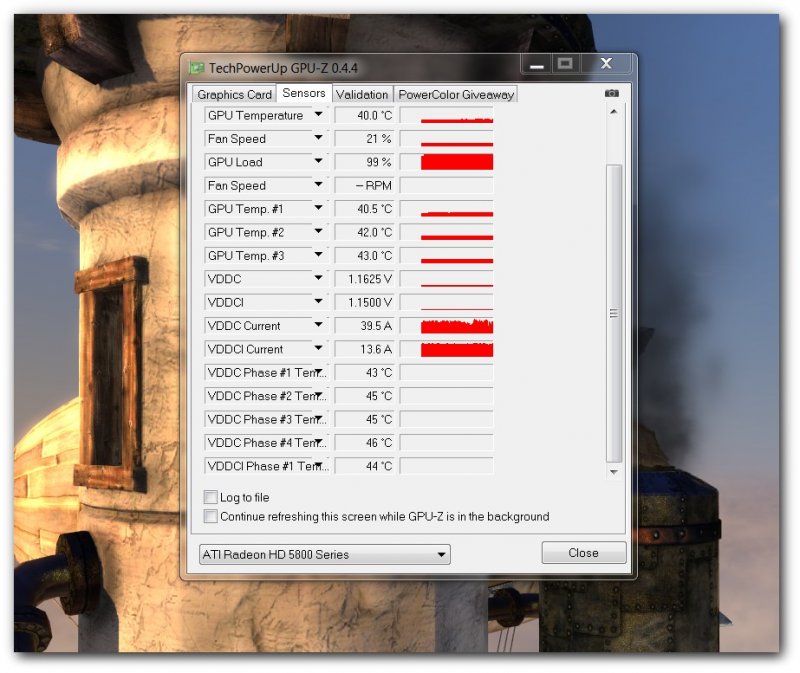
Task: Enable the Log to file checkbox
Action: tap(210, 497)
